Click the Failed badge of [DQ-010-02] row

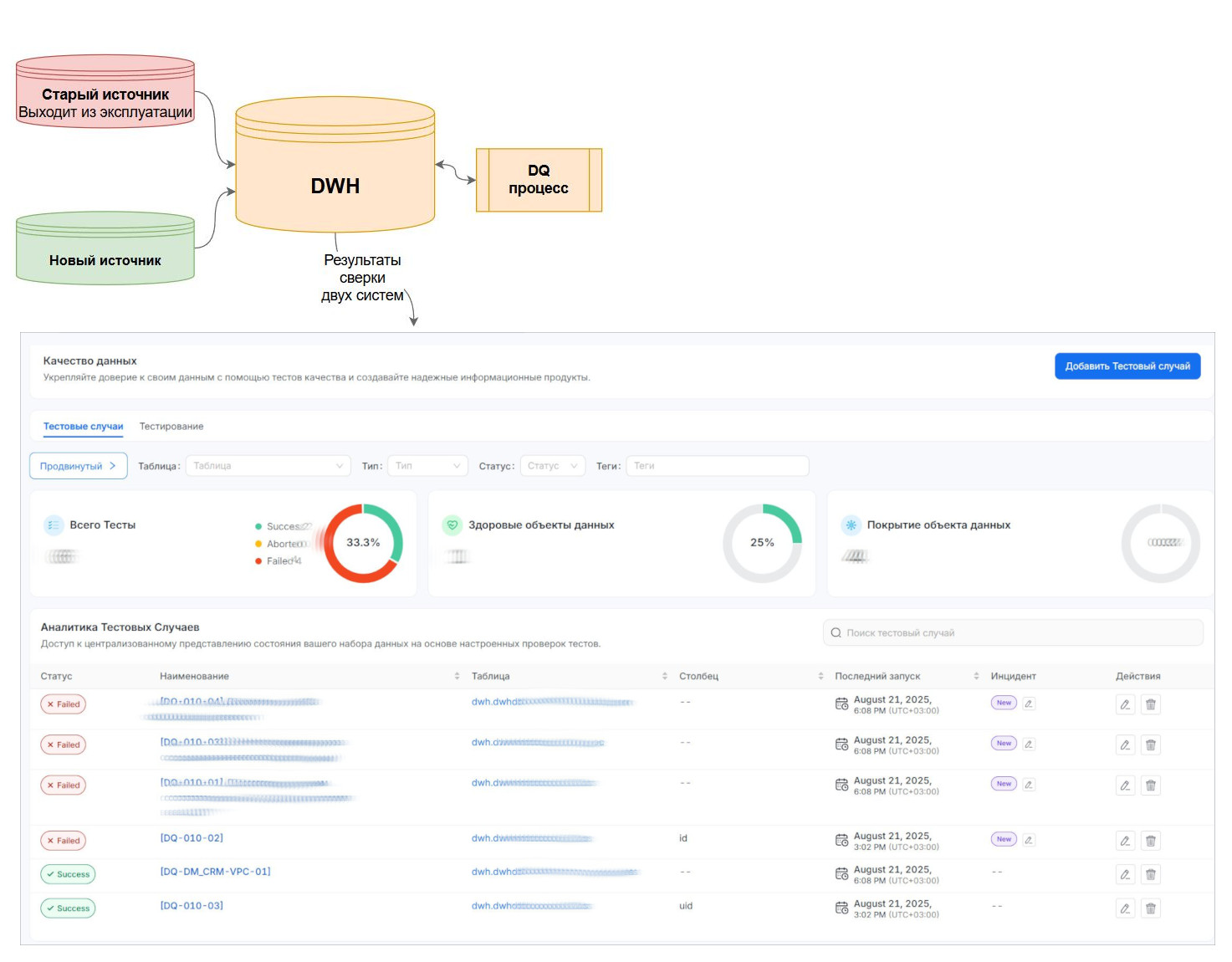pos(64,841)
